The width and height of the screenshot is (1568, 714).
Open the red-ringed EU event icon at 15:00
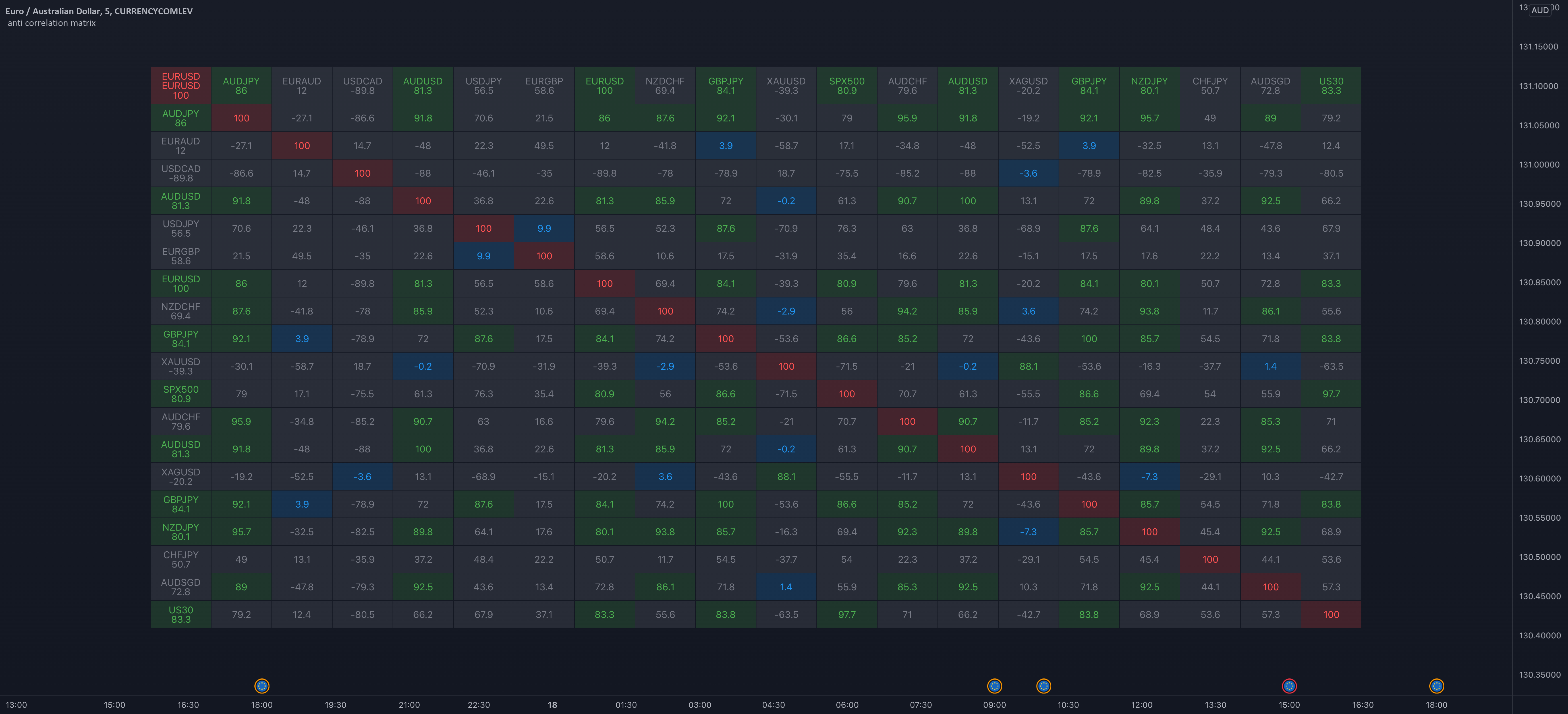(x=1289, y=686)
